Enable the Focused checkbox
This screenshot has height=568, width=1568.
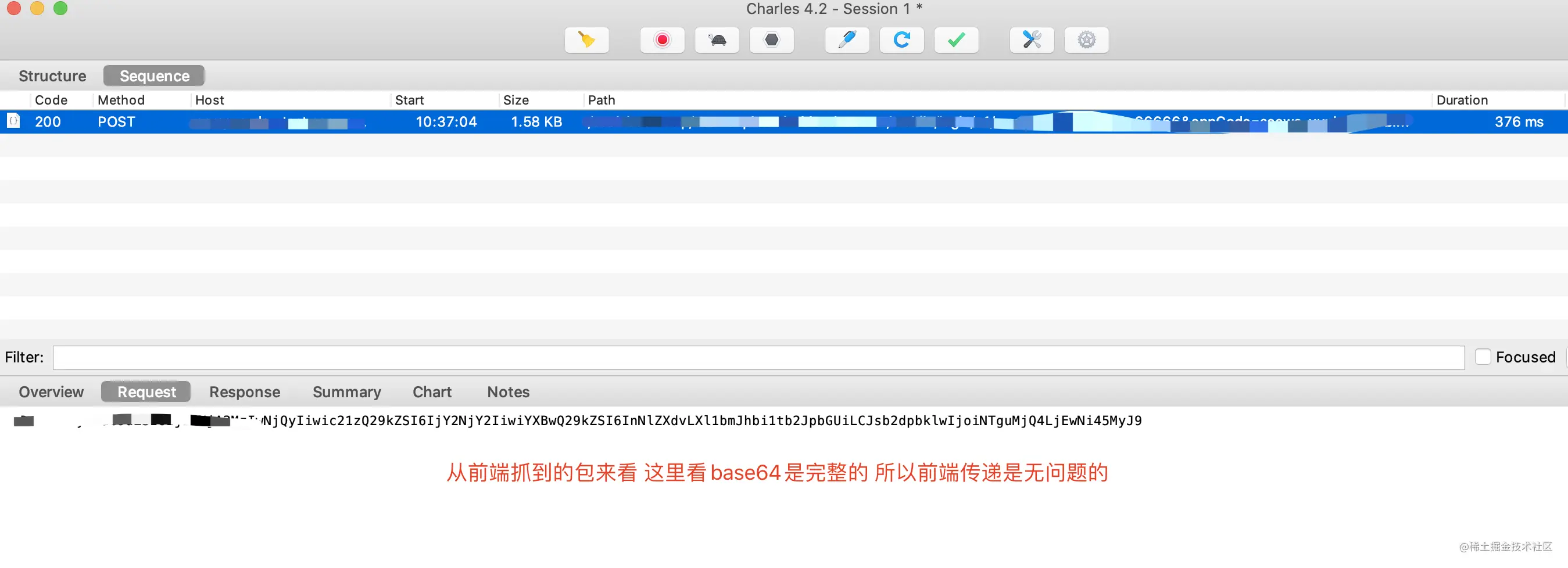pos(1483,357)
